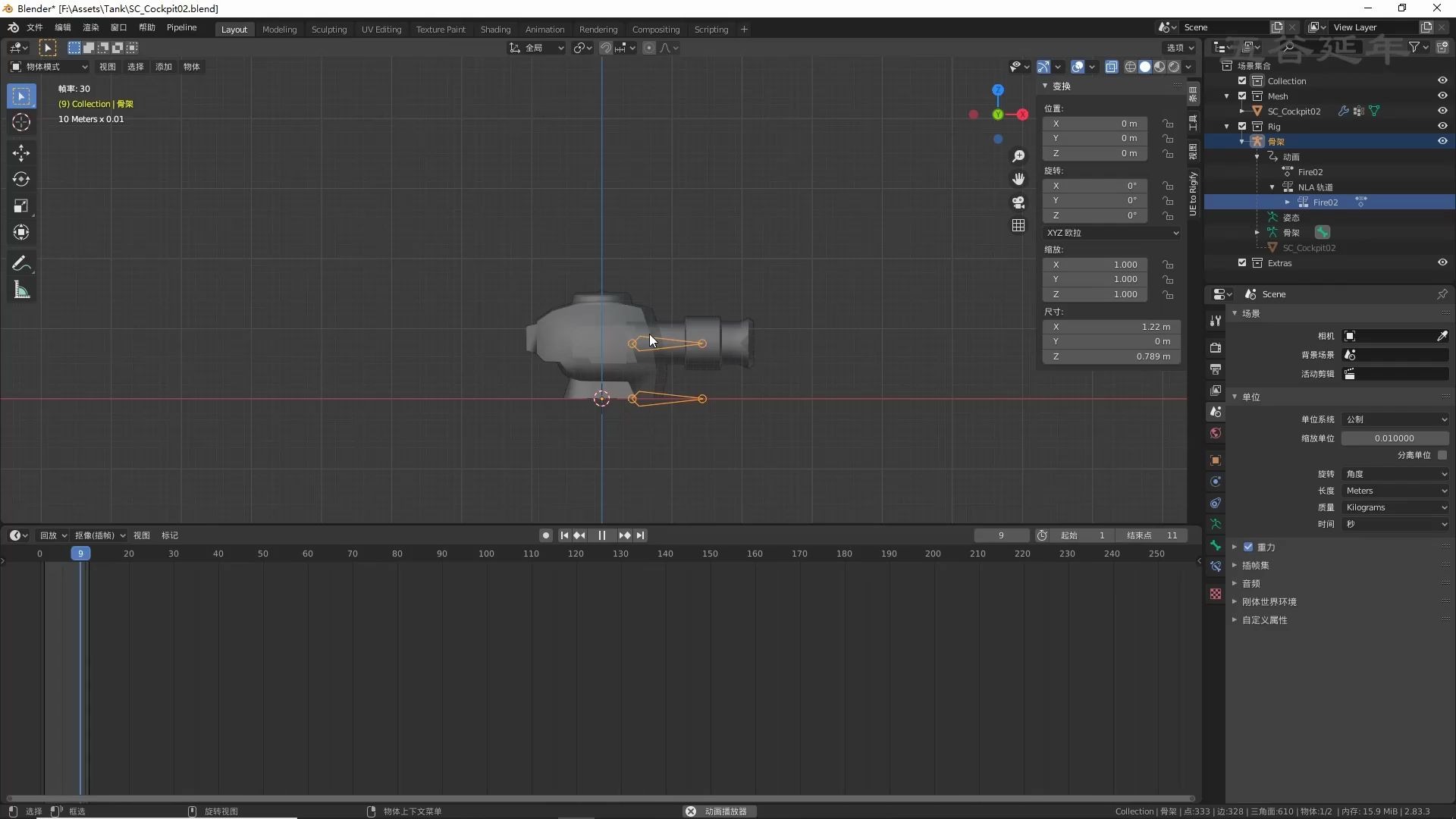This screenshot has height=819, width=1456.
Task: Select the Measure tool
Action: (21, 290)
